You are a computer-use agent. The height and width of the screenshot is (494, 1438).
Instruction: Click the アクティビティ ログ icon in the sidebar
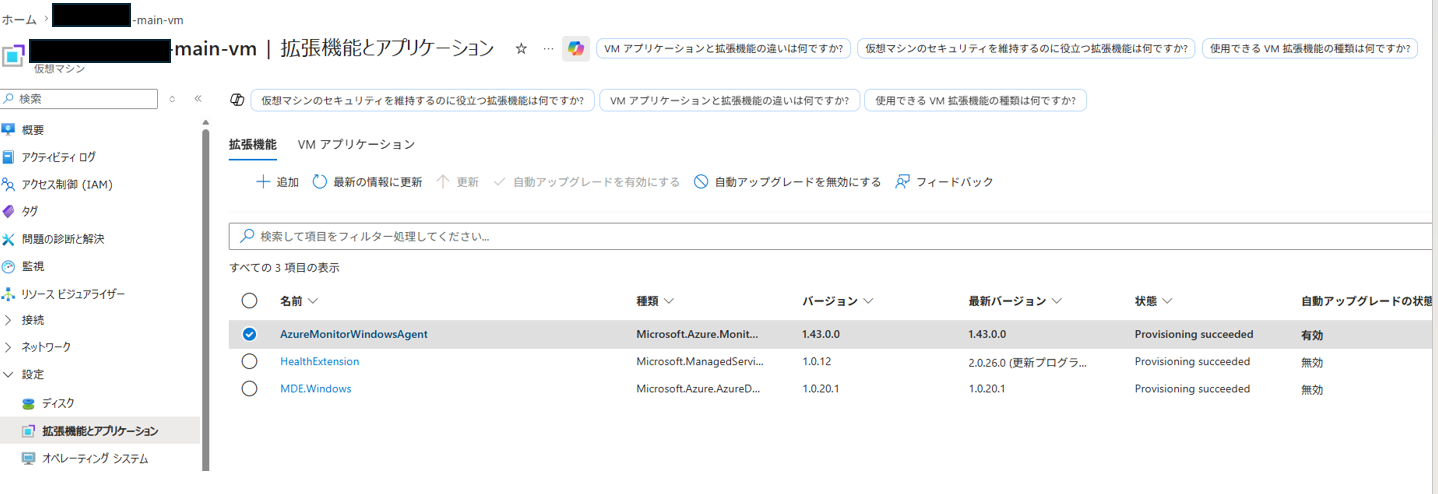coord(9,157)
